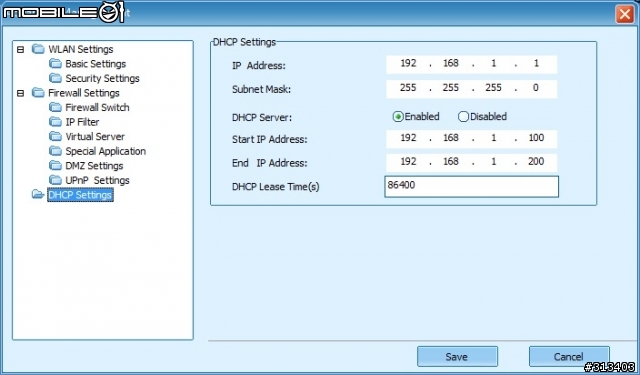Screen dimensions: 640x375
Task: Save the DHCP configuration
Action: (x=457, y=357)
